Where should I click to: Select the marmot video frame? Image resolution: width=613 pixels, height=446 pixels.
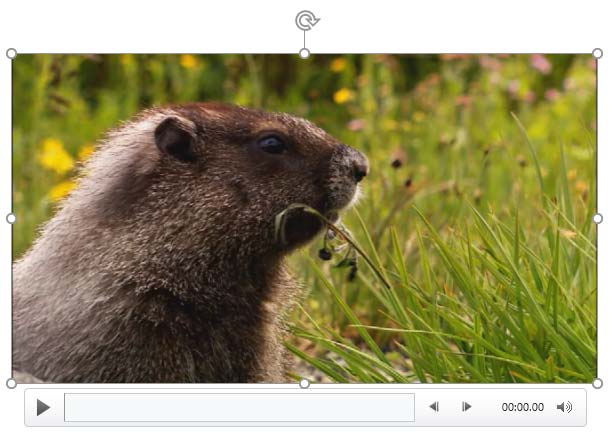[x=305, y=219]
